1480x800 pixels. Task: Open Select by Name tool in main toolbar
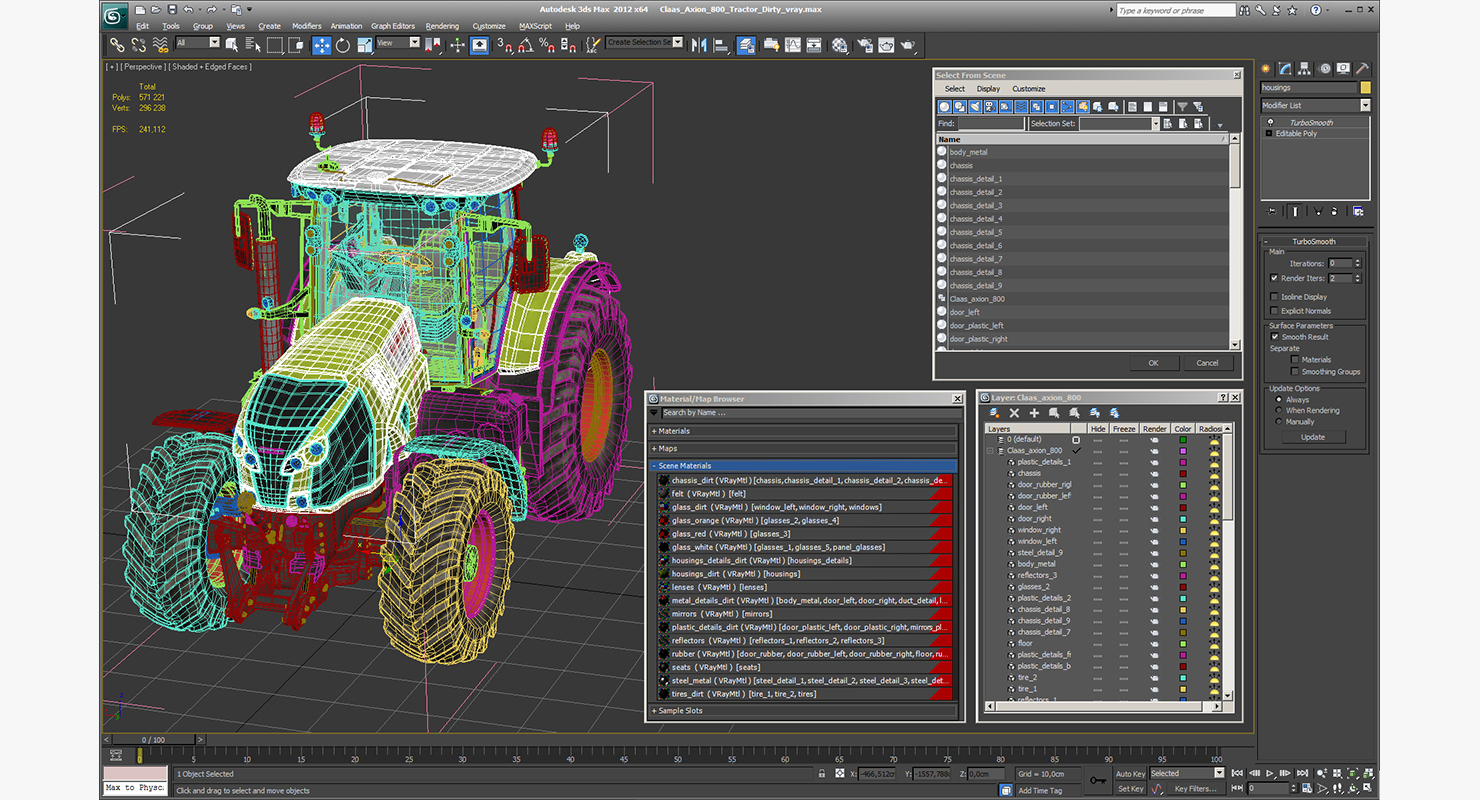coord(252,45)
